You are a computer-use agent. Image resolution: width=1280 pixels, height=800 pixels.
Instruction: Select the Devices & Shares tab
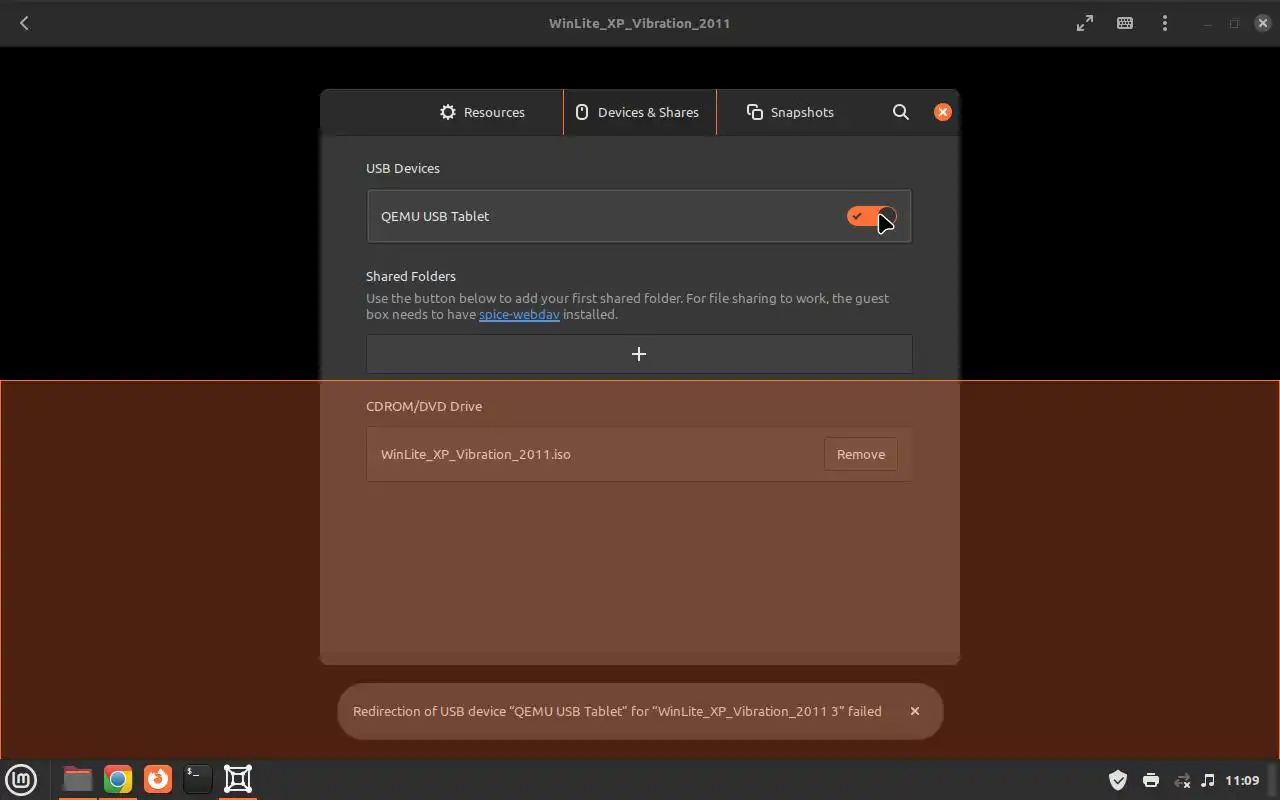pyautogui.click(x=639, y=112)
